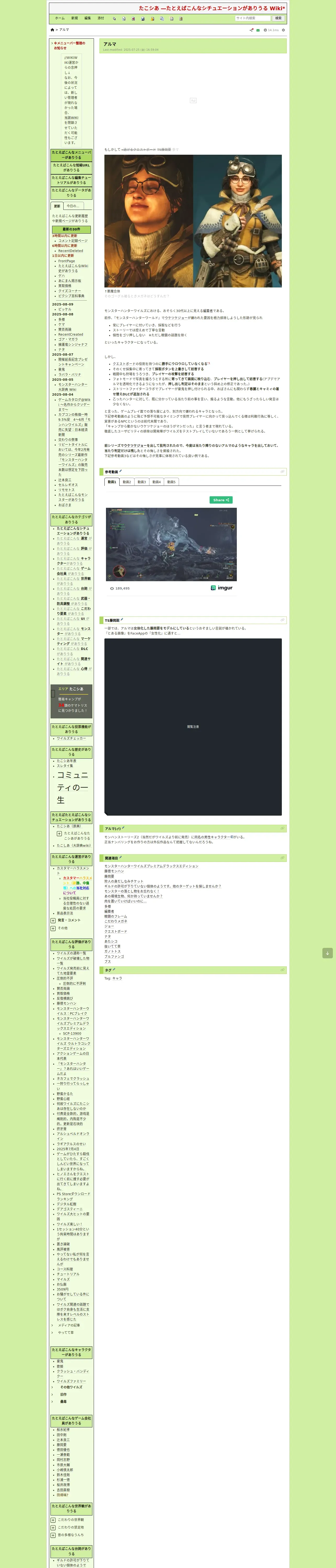Open the 藤岡要 link in 関連項目
The width and height of the screenshot is (336, 1568).
[109, 876]
